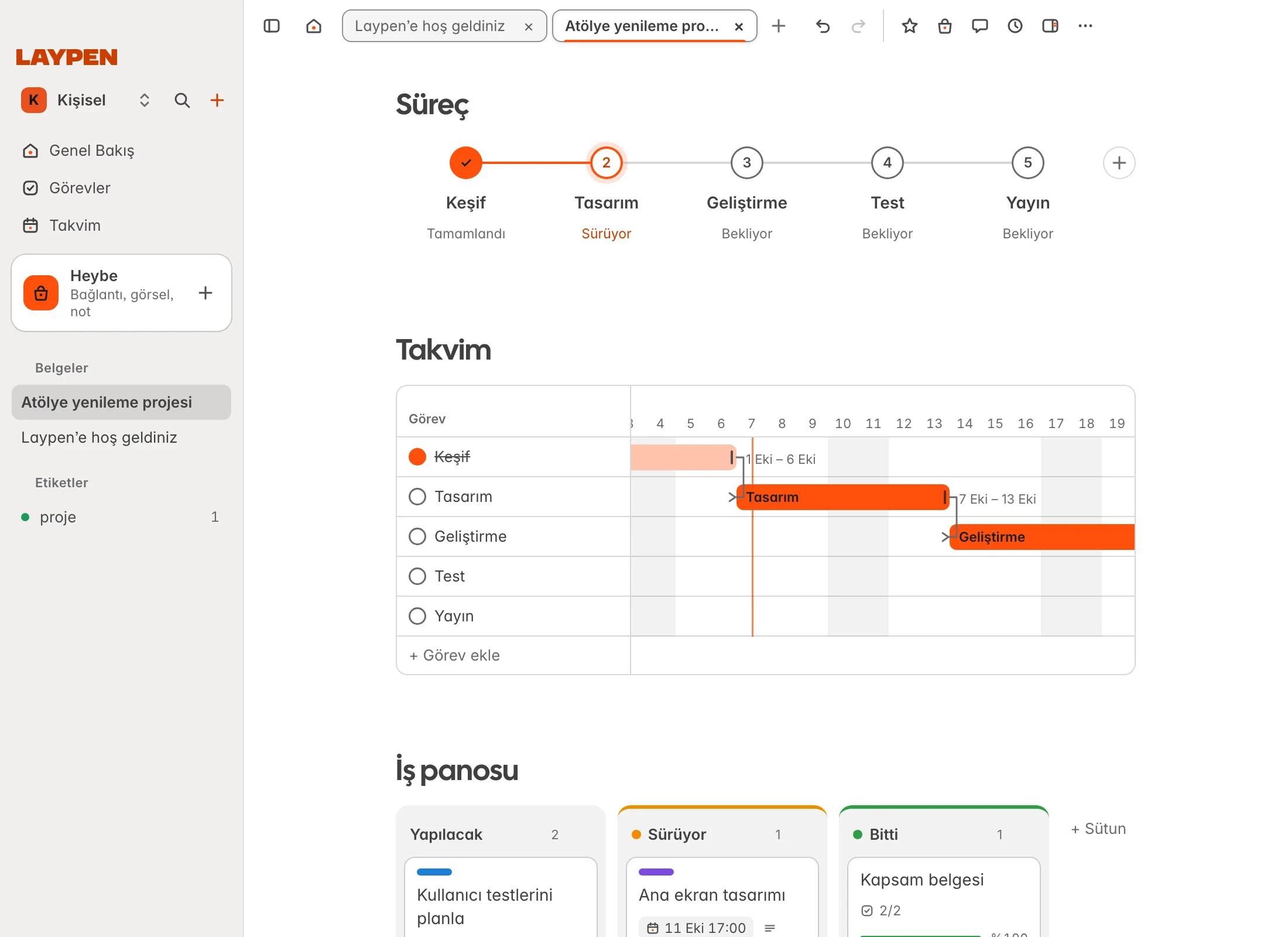
Task: Open the more options ellipsis menu
Action: 1085,26
